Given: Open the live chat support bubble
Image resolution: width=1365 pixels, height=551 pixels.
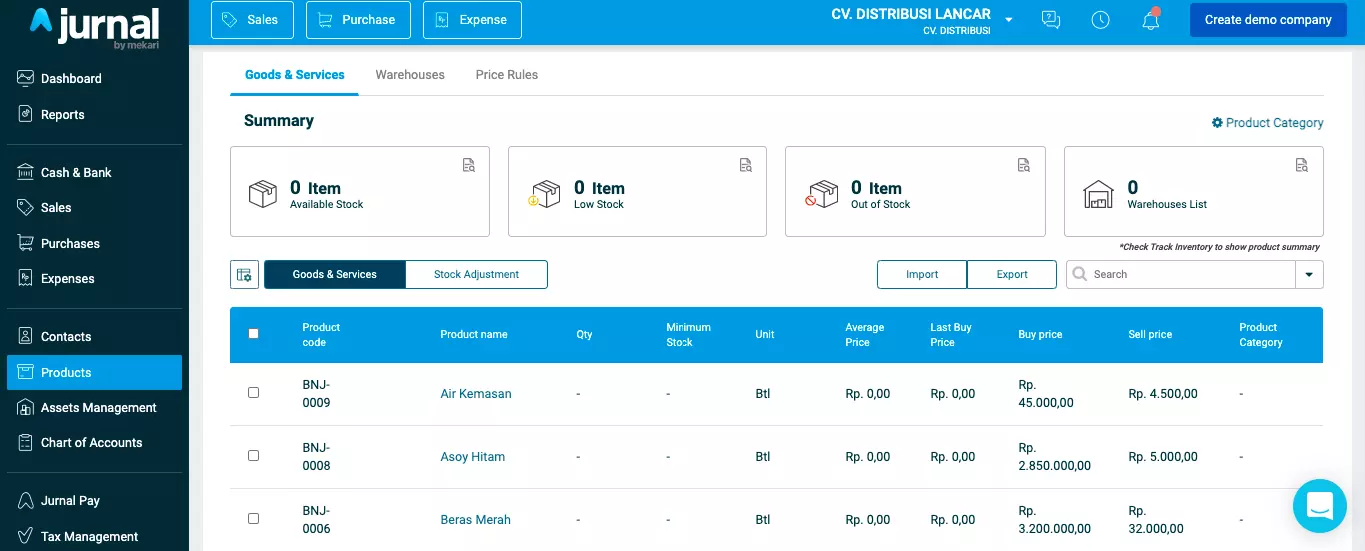Looking at the screenshot, I should (x=1320, y=506).
